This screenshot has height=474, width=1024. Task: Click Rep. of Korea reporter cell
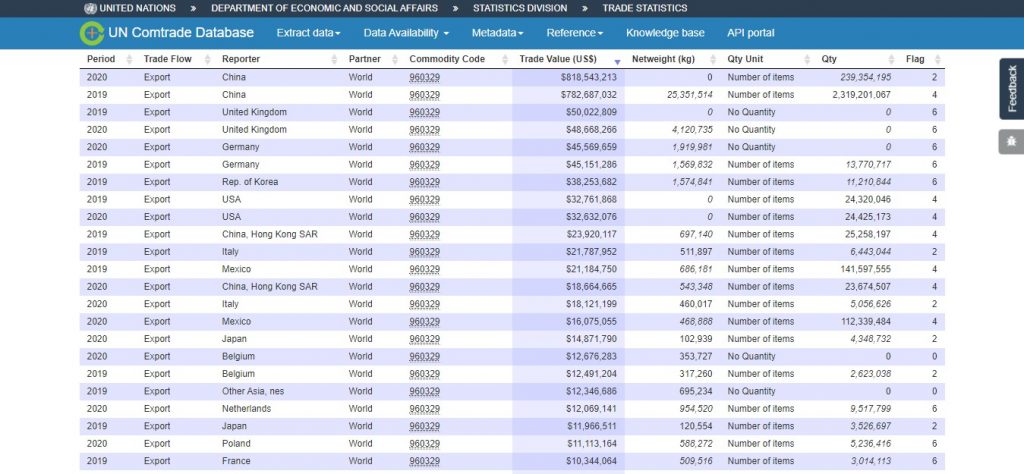(249, 182)
